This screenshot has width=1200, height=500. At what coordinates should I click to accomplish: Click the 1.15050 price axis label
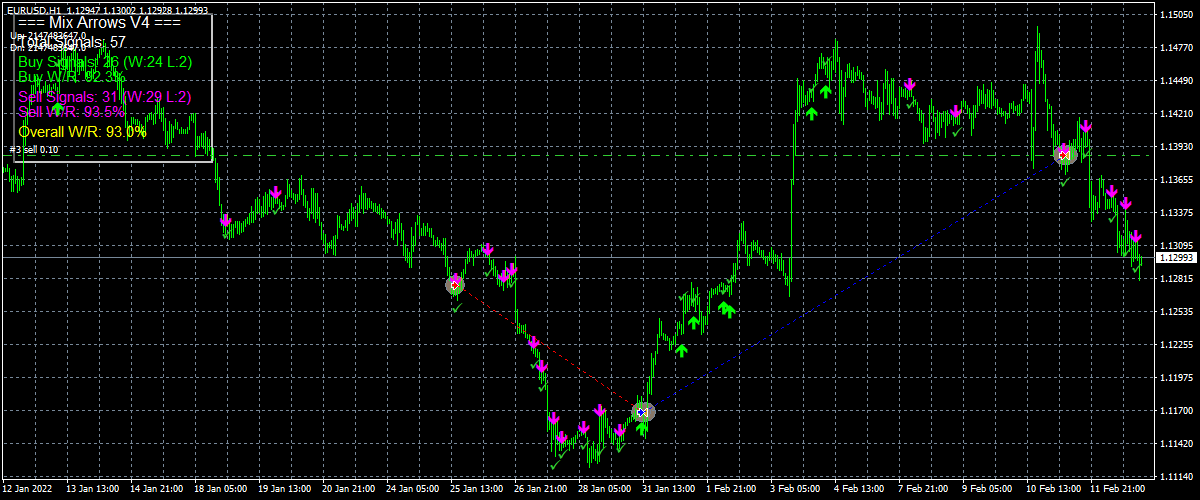pos(1176,15)
